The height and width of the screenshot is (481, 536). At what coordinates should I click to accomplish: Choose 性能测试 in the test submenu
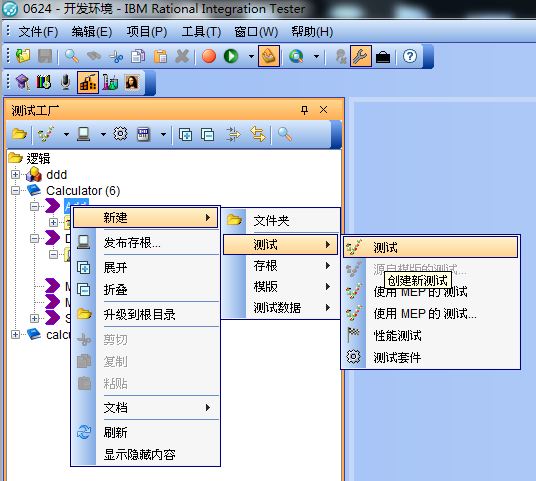431,335
